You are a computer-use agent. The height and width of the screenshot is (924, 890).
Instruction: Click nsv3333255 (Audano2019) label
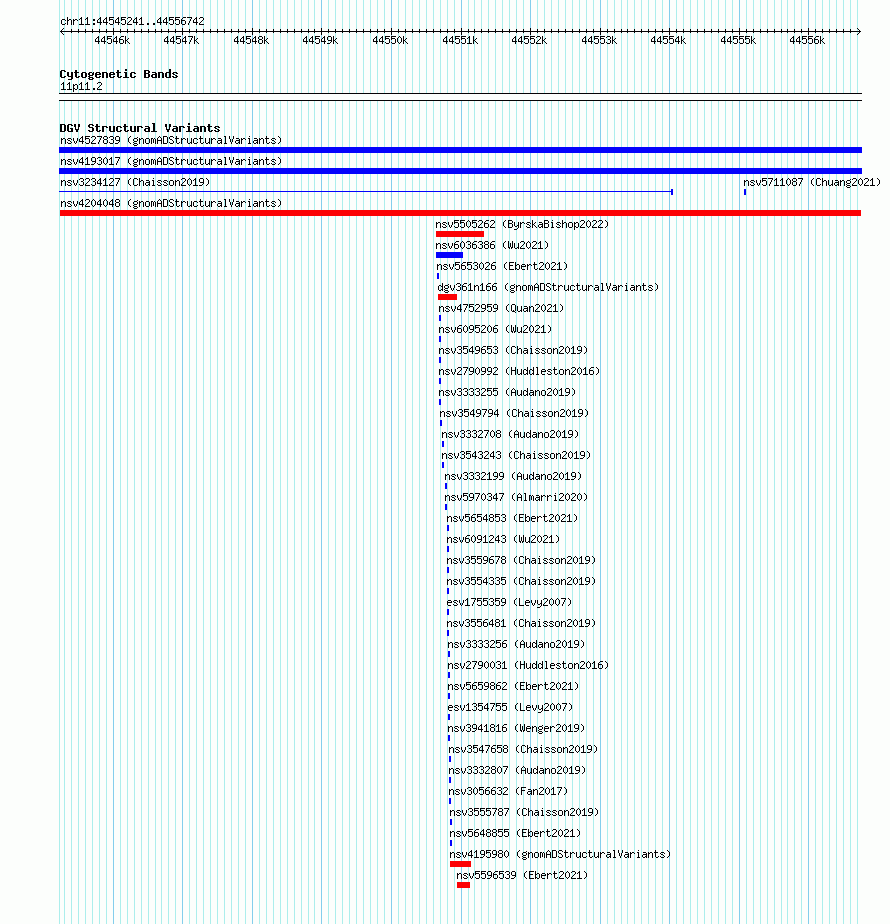507,392
